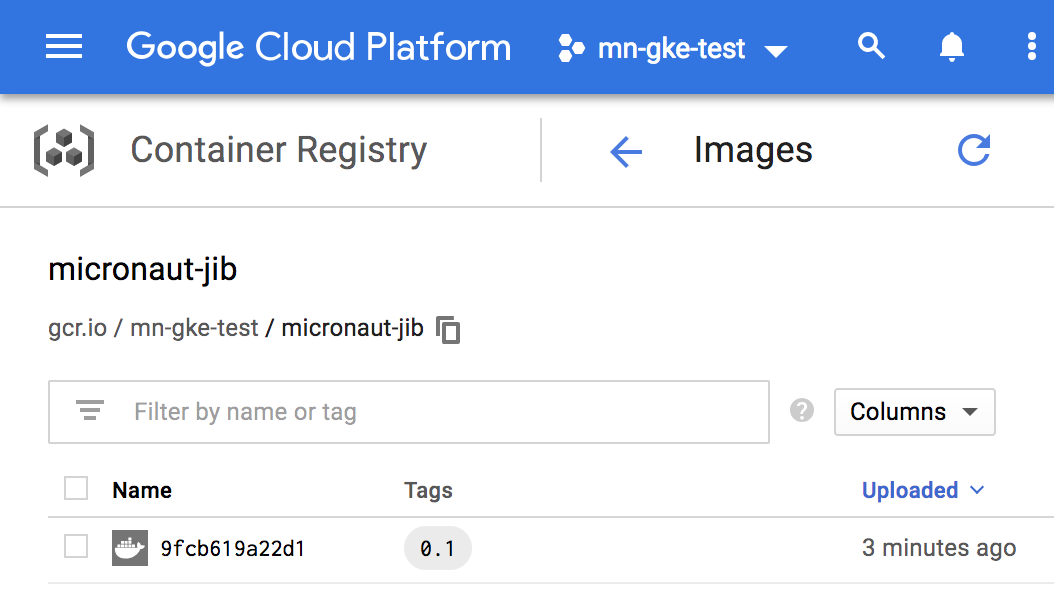Screen dimensions: 1054x614
Task: Expand the mn-gke-test project selector
Action: 673,48
